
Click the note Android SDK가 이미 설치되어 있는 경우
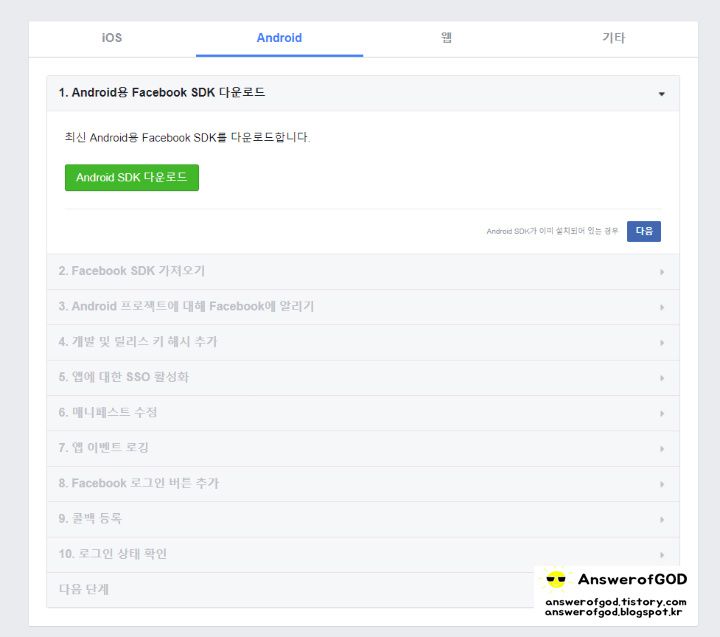coord(552,231)
